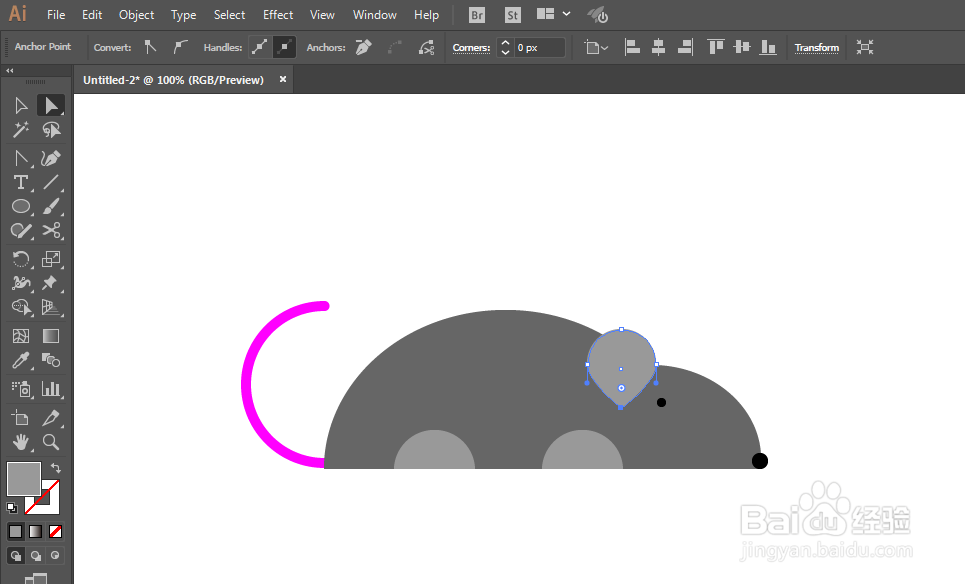Select the Anchor Point tool in toolbox
The width and height of the screenshot is (965, 584).
point(21,158)
